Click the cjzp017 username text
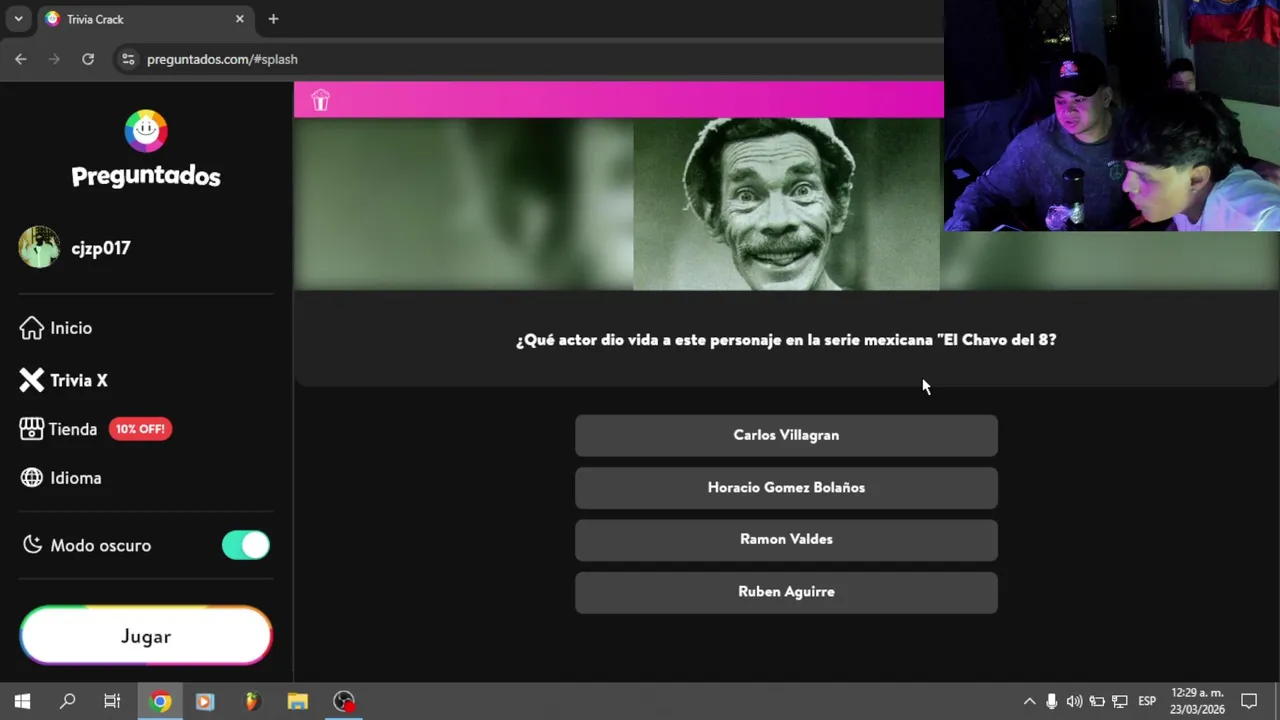 101,248
